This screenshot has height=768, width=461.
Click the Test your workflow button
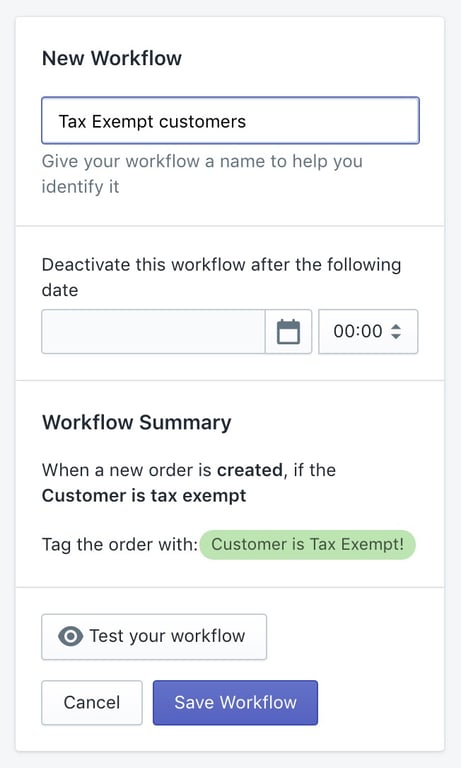pyautogui.click(x=154, y=637)
